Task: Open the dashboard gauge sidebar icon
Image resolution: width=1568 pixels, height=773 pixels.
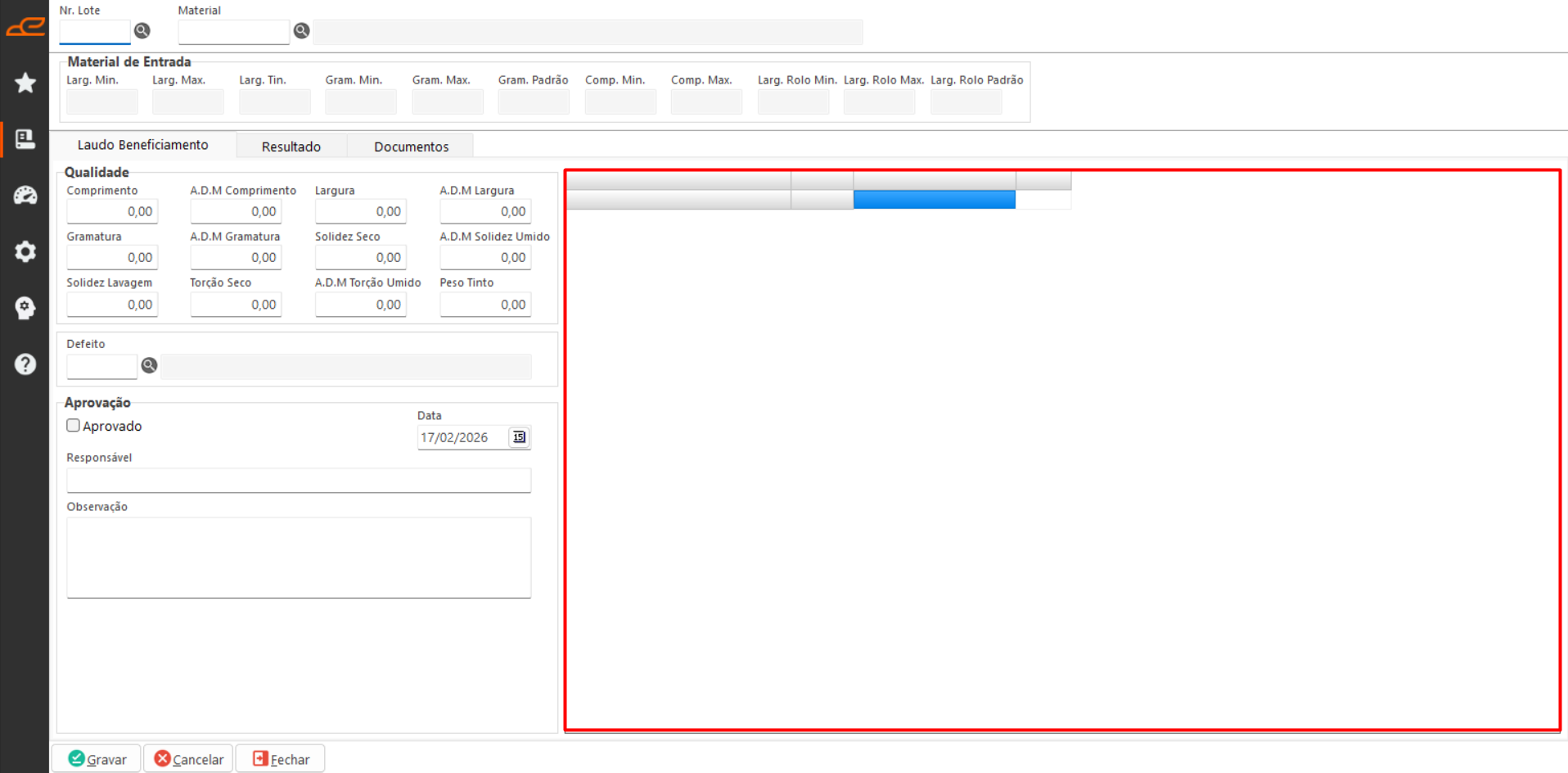Action: click(x=25, y=195)
